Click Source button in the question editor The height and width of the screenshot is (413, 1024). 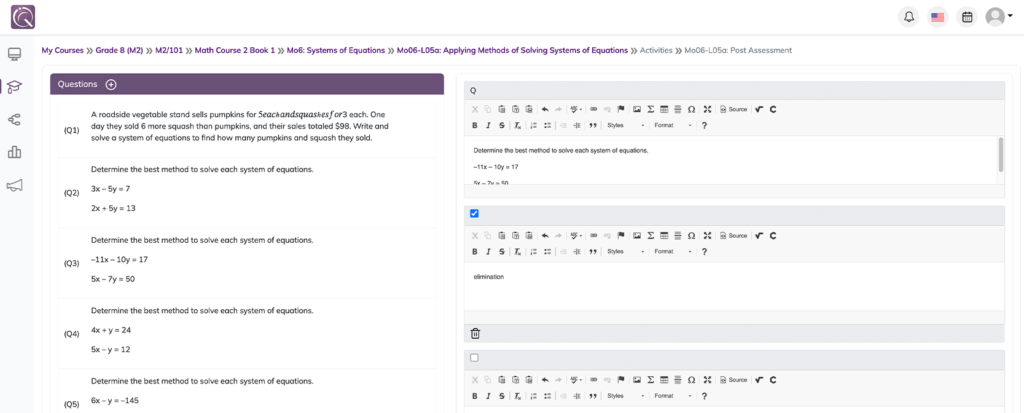pos(733,109)
